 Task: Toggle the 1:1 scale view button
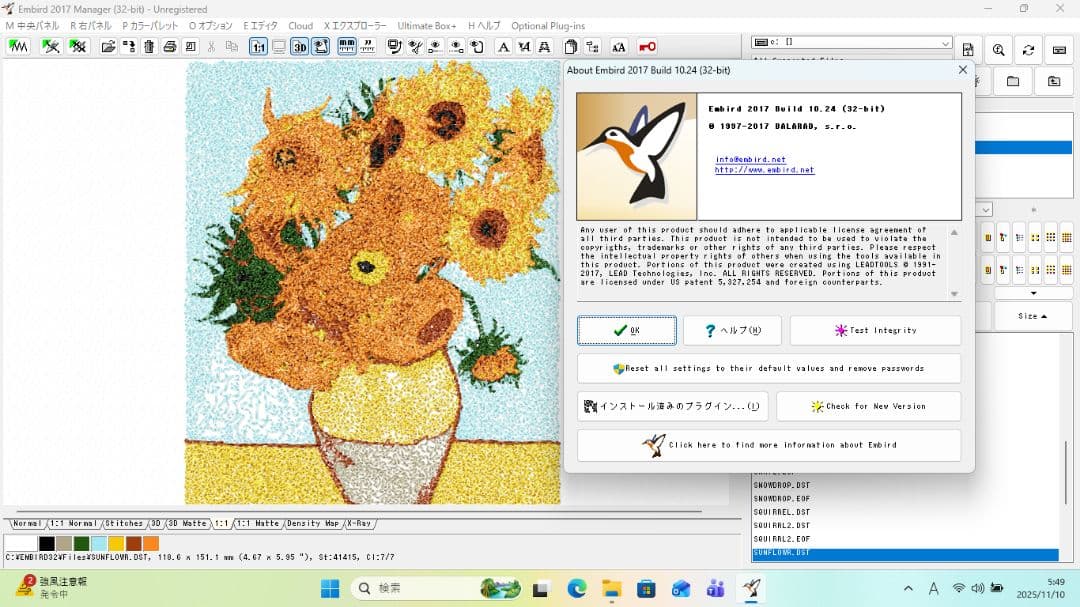(258, 47)
